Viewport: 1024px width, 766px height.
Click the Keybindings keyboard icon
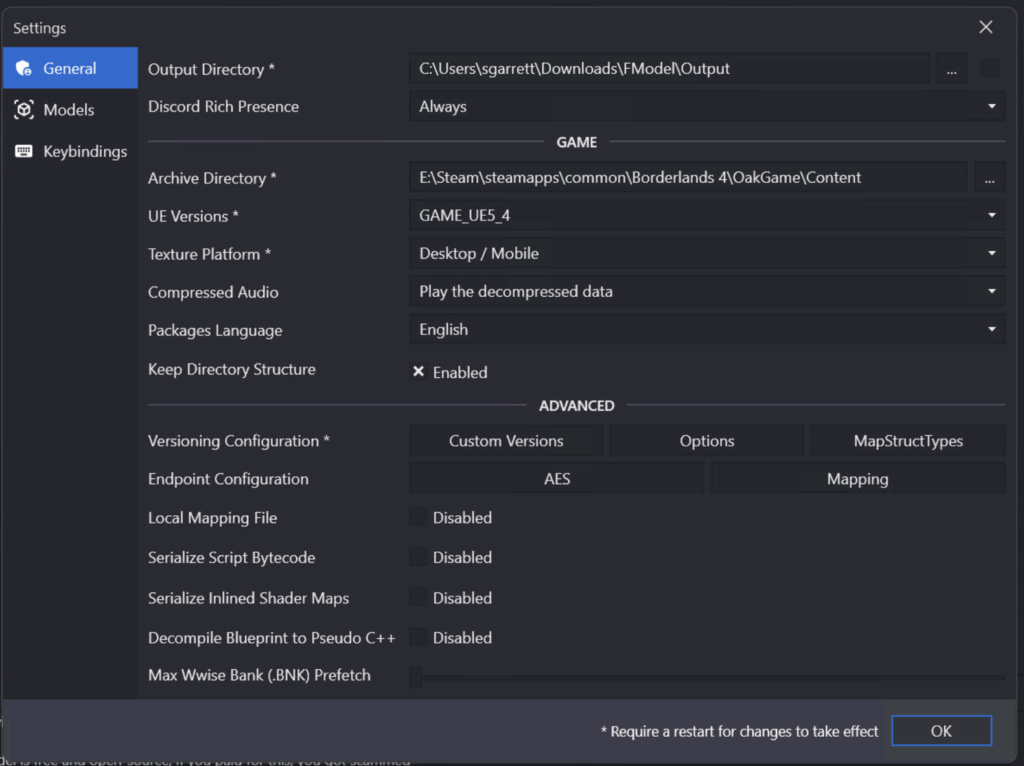[24, 152]
